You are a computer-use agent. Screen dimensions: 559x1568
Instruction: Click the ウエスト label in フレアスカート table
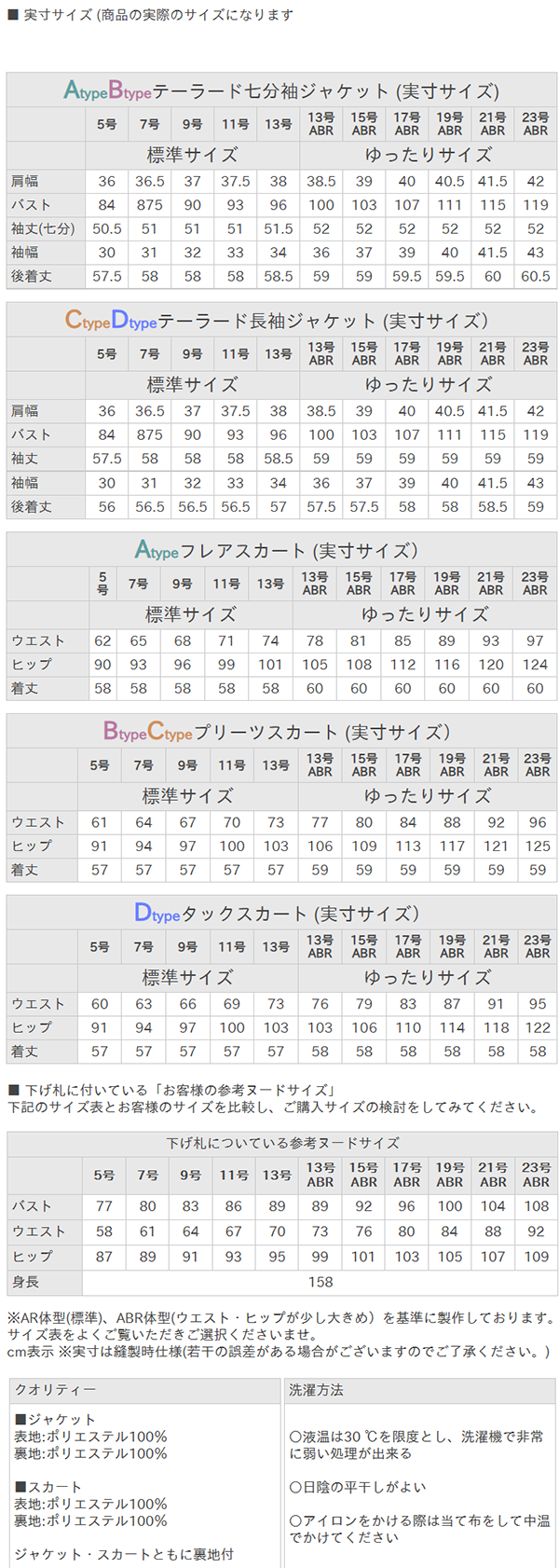38,640
